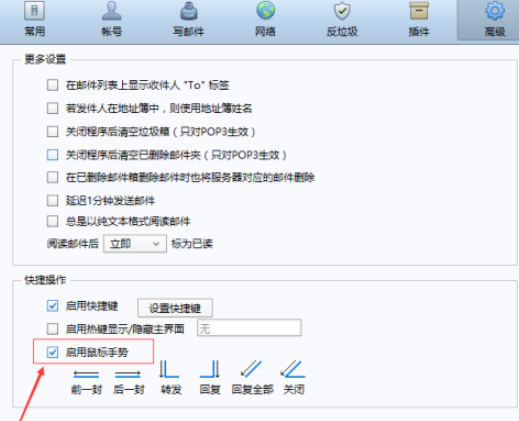Click the 回复全部 gesture label
This screenshot has width=519, height=421.
(252, 389)
